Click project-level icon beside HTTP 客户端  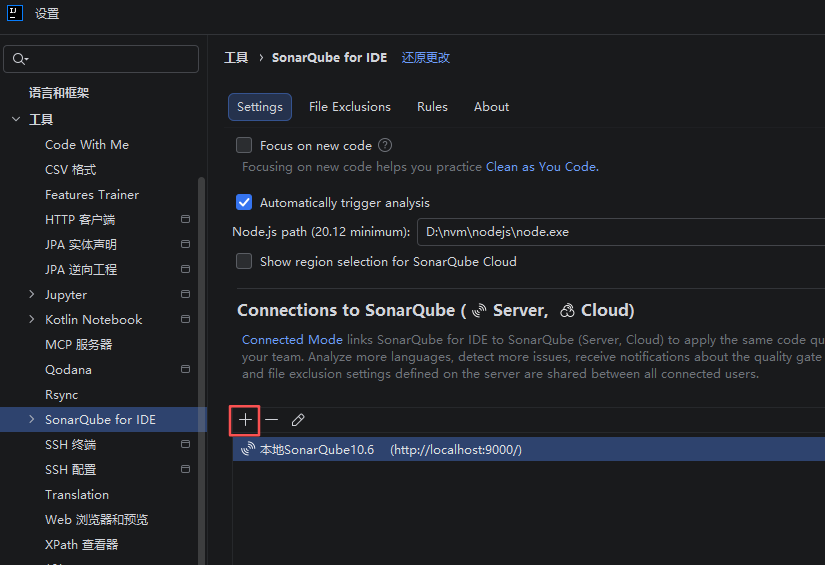pos(185,219)
